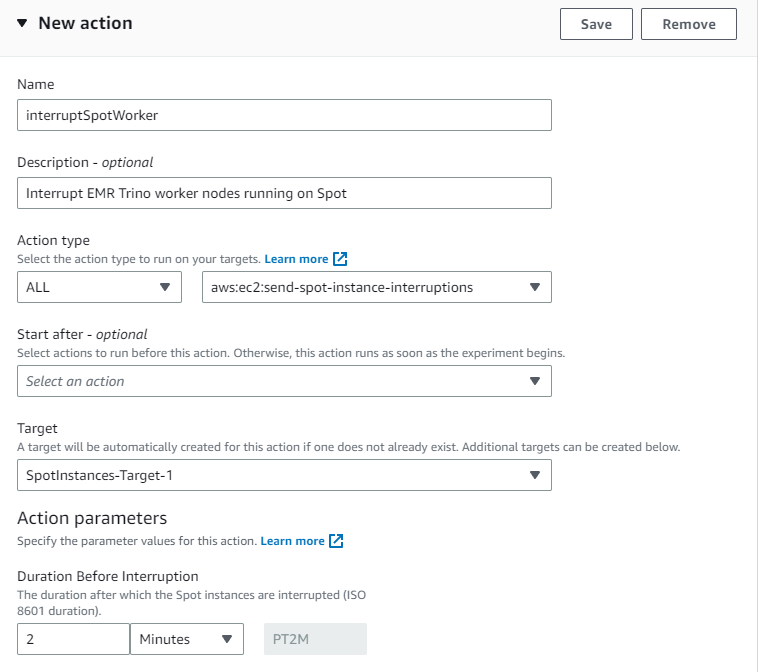Click external link icon beside Action parameters

point(336,541)
